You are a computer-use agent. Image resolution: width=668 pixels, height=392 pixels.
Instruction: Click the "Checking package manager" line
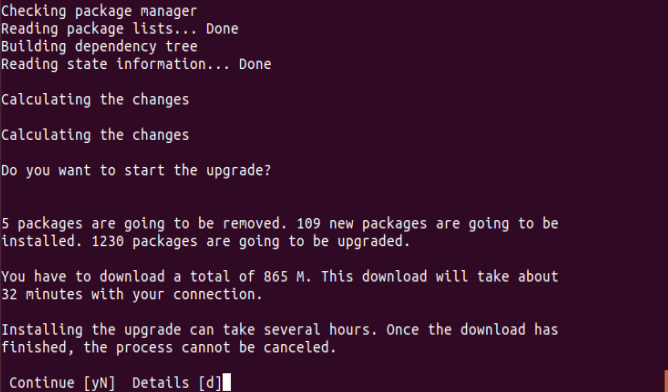click(99, 12)
